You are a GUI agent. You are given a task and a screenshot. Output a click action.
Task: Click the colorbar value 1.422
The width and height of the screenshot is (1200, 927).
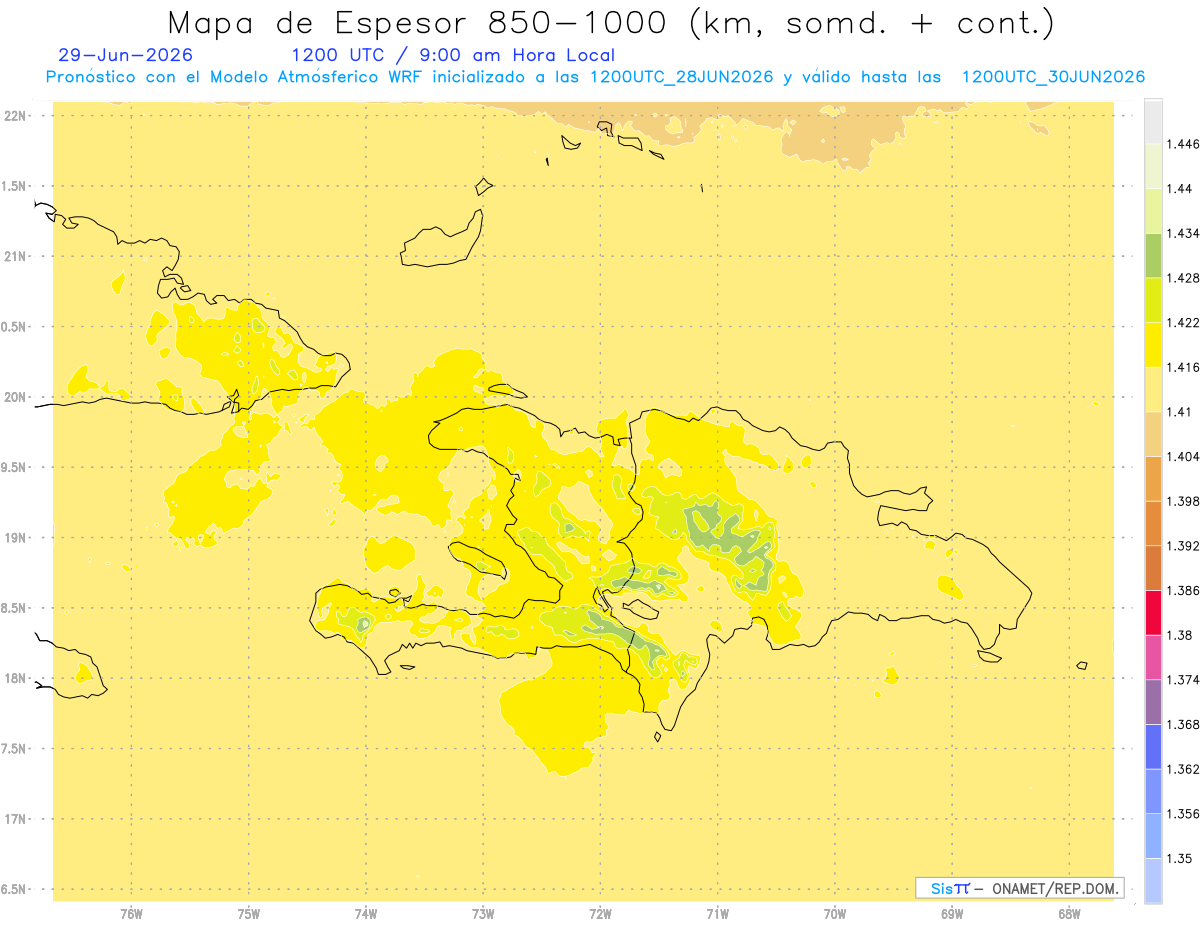pyautogui.click(x=1185, y=322)
